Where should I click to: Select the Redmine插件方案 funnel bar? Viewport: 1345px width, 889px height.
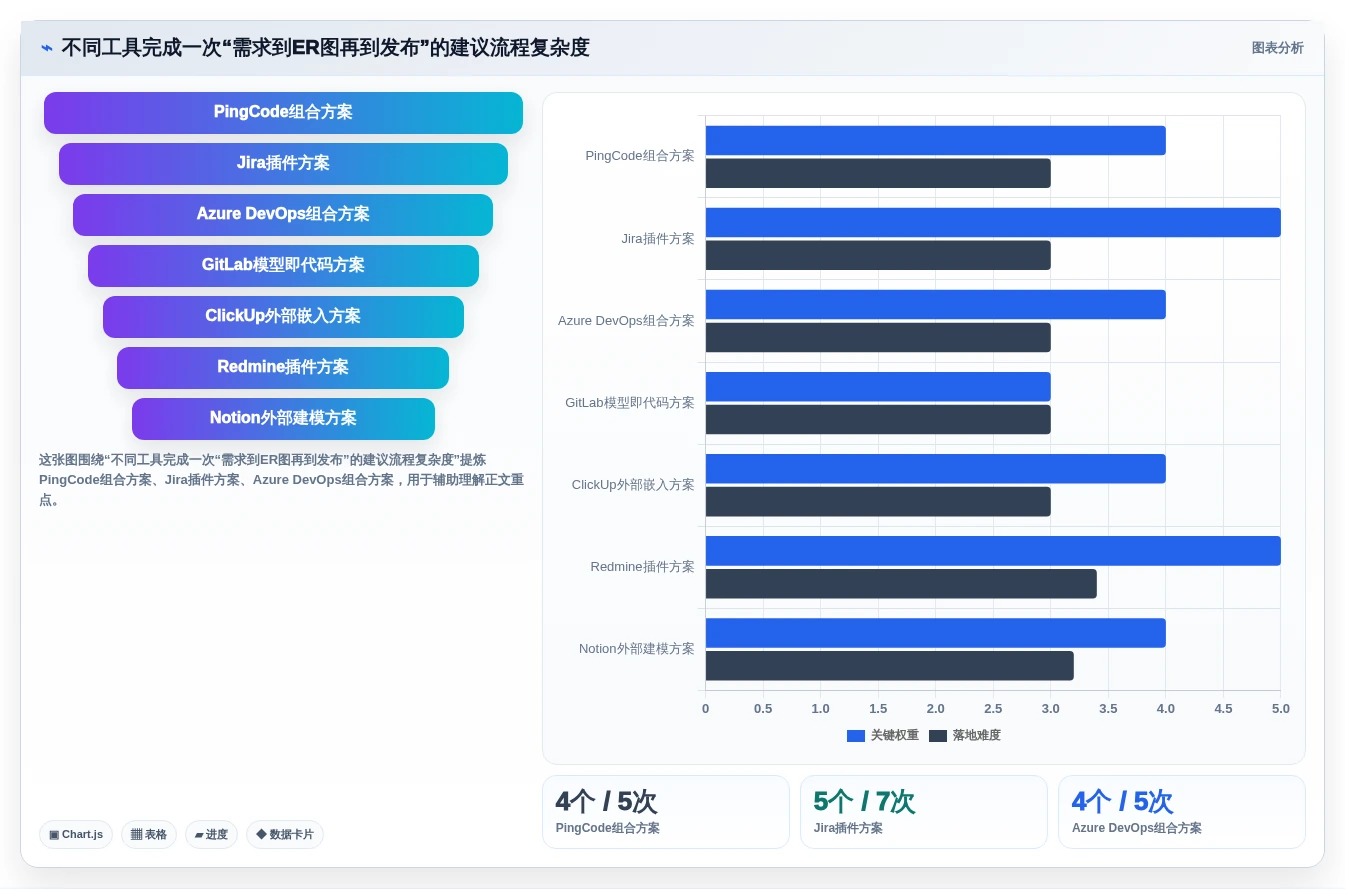pos(283,367)
